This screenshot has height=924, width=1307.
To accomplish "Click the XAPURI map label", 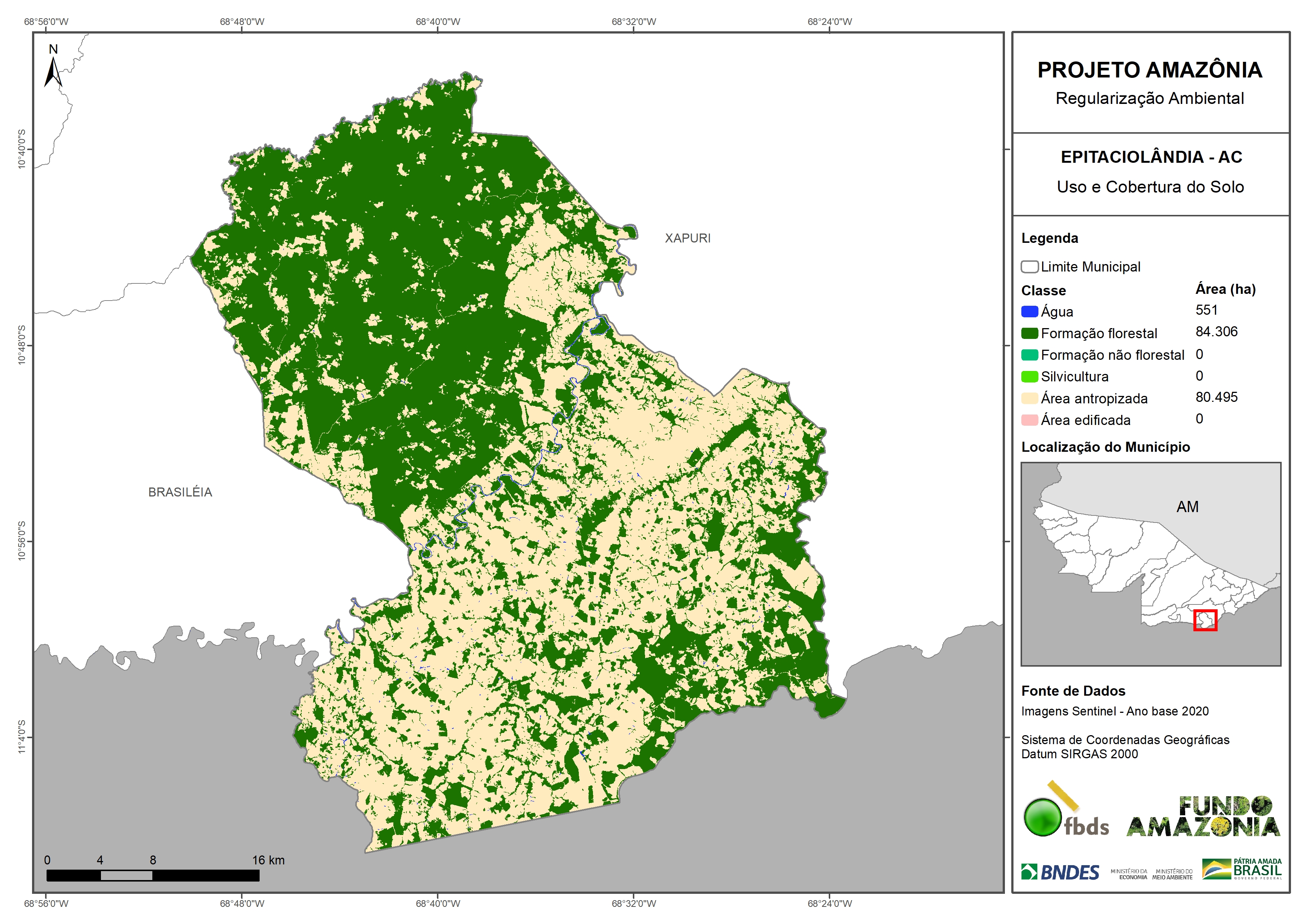I will click(688, 238).
